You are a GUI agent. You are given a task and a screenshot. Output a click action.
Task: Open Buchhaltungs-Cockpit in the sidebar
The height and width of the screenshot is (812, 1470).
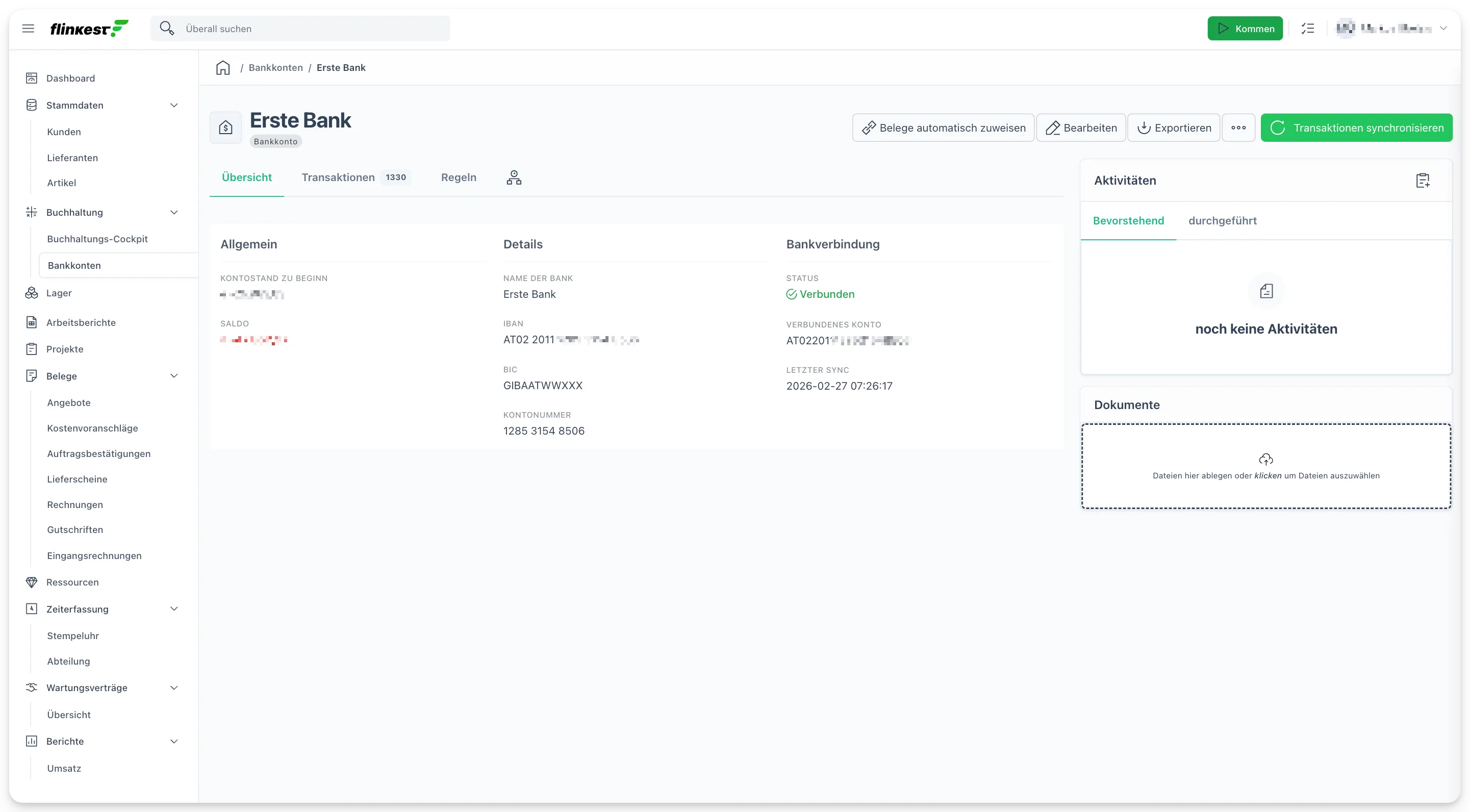(97, 239)
